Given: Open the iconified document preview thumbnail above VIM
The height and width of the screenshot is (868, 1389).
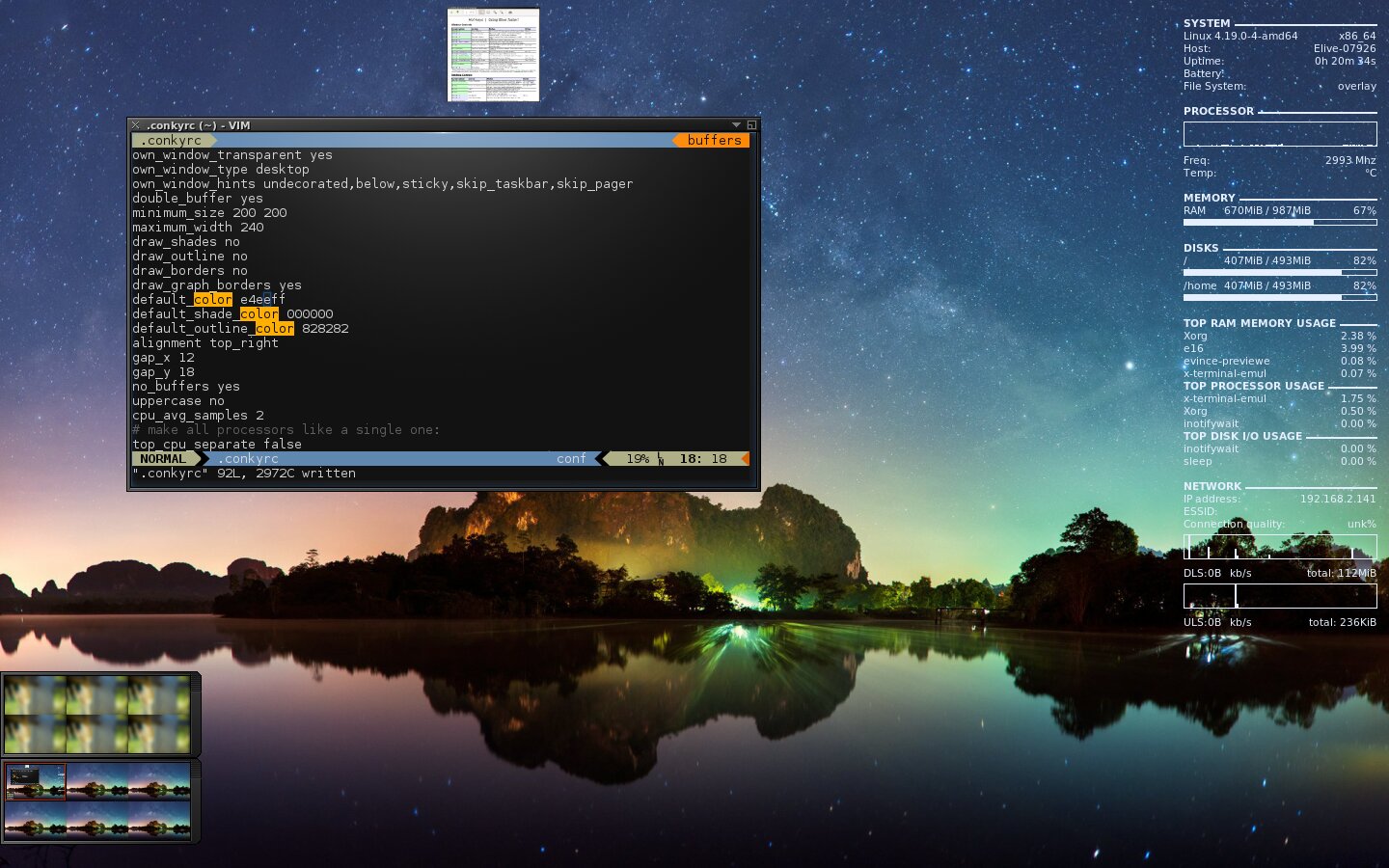Looking at the screenshot, I should tap(493, 55).
